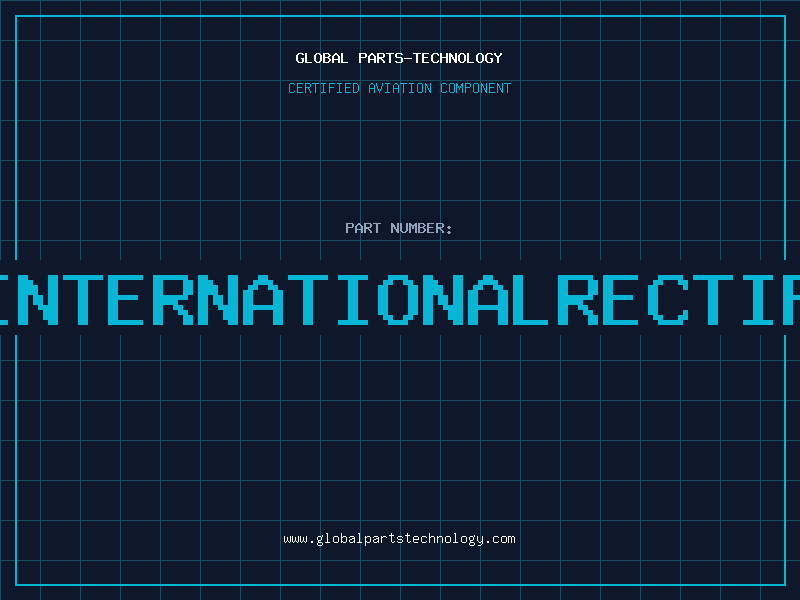800x600 pixels.
Task: Select the CERTIFIED AVIATION COMPONENT subtitle
Action: [x=399, y=88]
